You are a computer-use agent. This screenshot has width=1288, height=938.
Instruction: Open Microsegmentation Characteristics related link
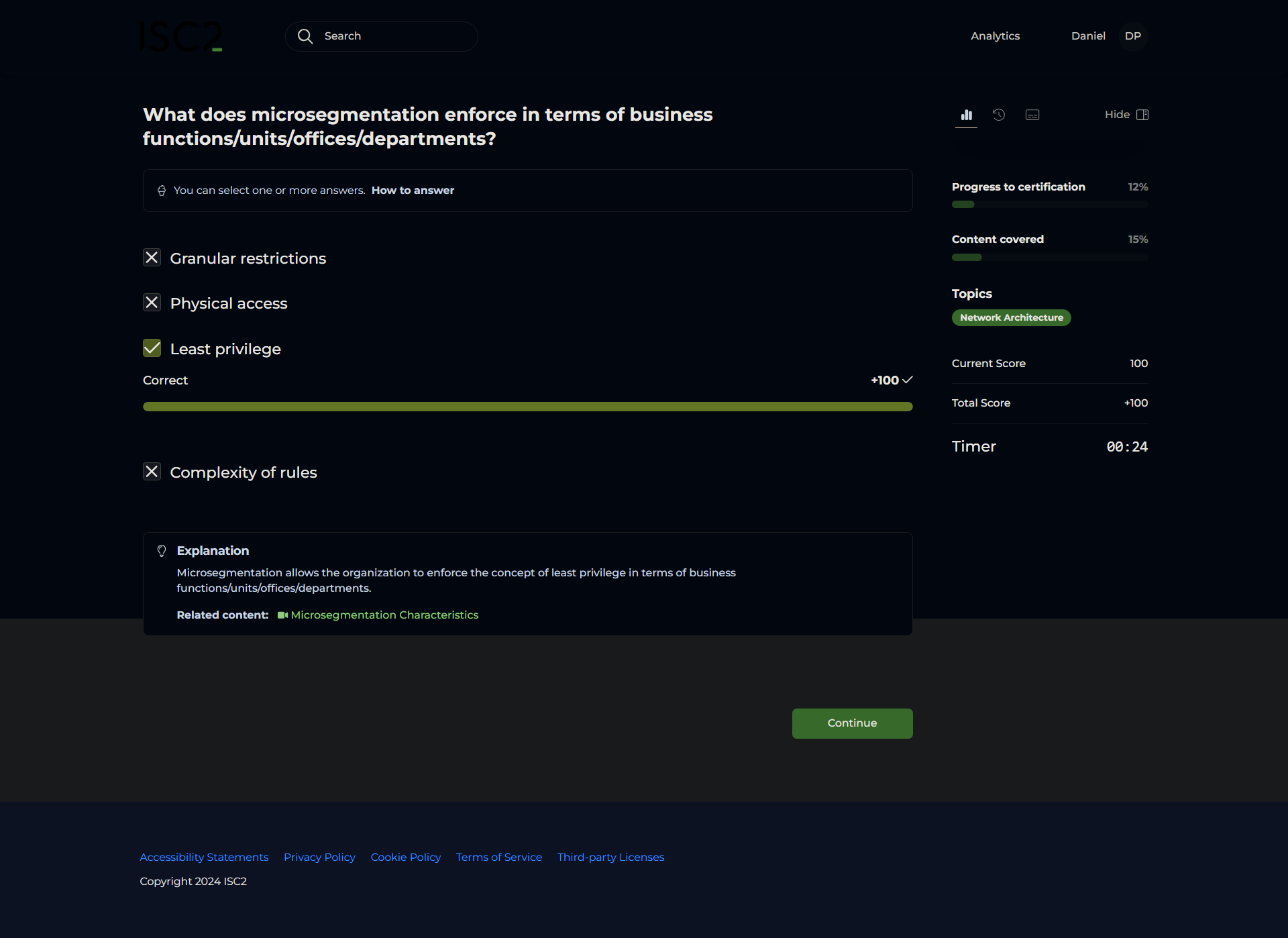384,615
